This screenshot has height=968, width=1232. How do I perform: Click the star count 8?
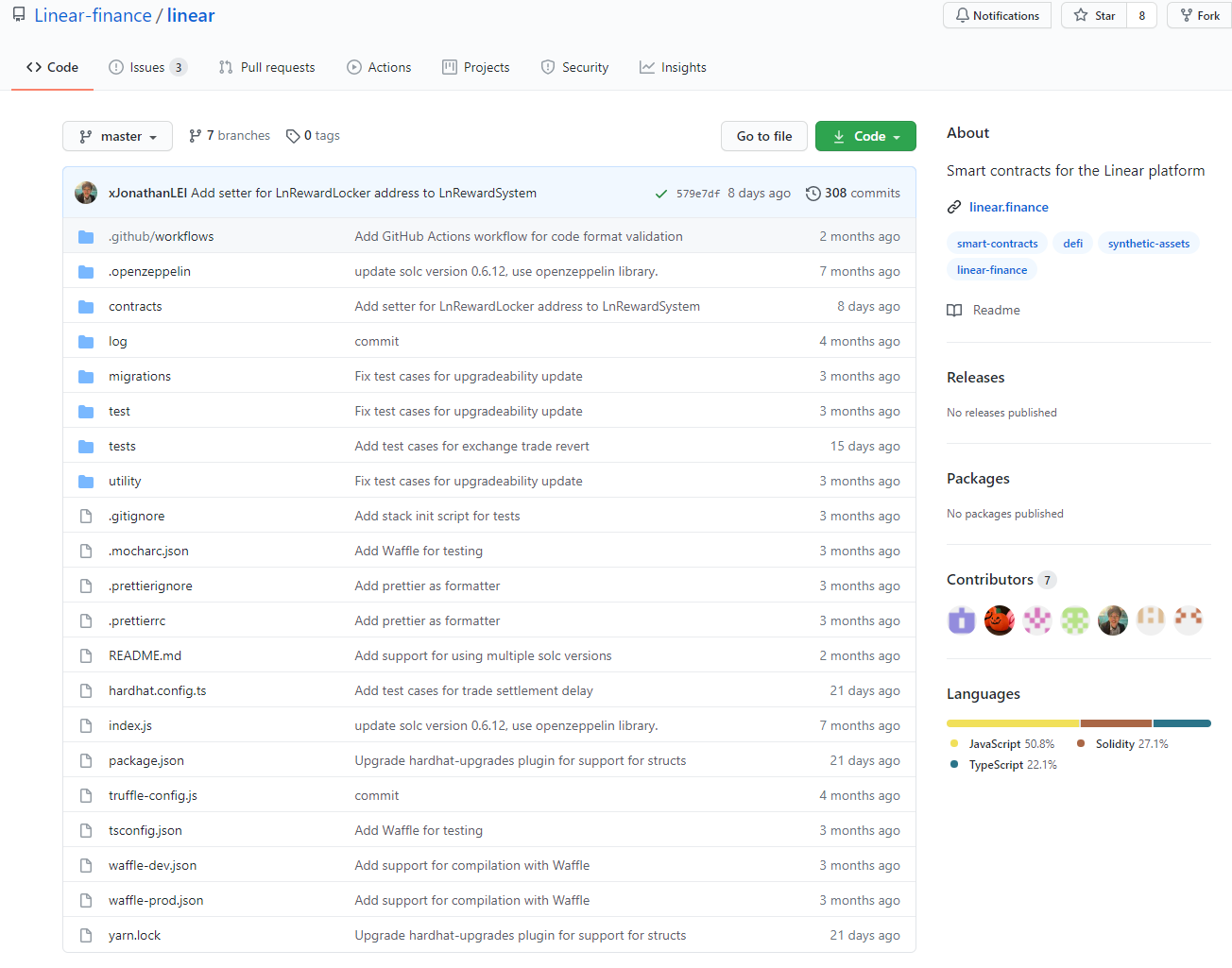[1142, 15]
